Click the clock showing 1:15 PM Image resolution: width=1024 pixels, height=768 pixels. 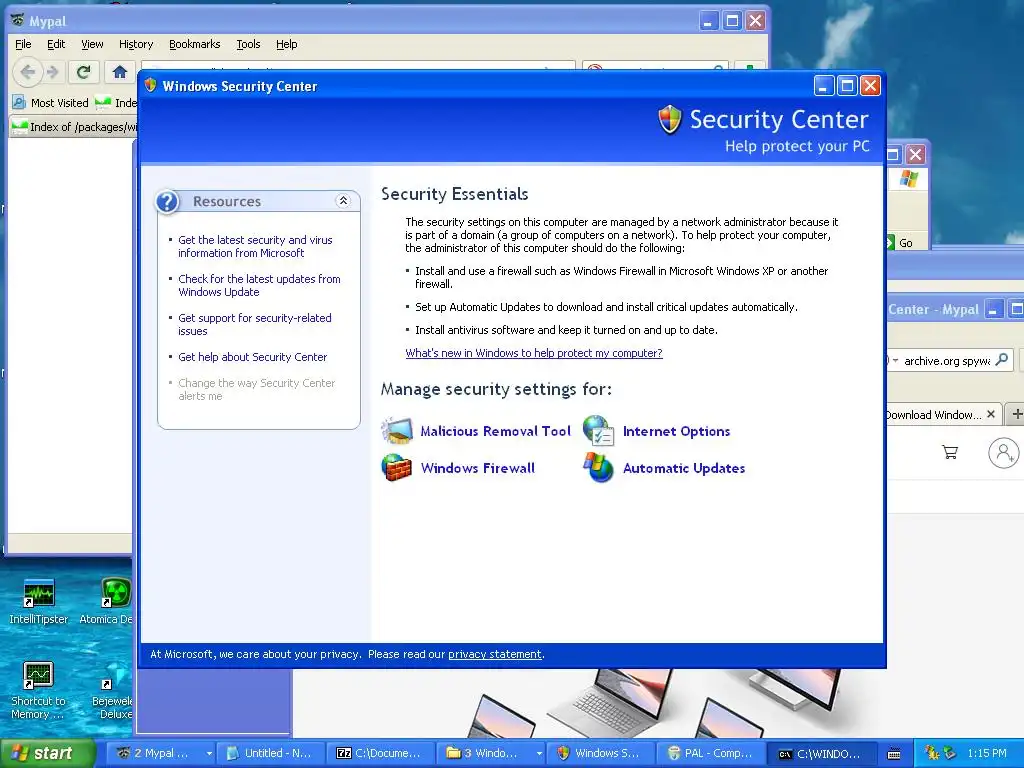987,753
